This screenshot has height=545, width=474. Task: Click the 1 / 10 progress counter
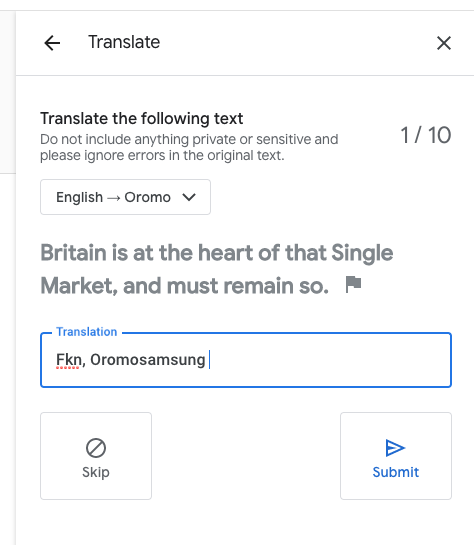(426, 135)
